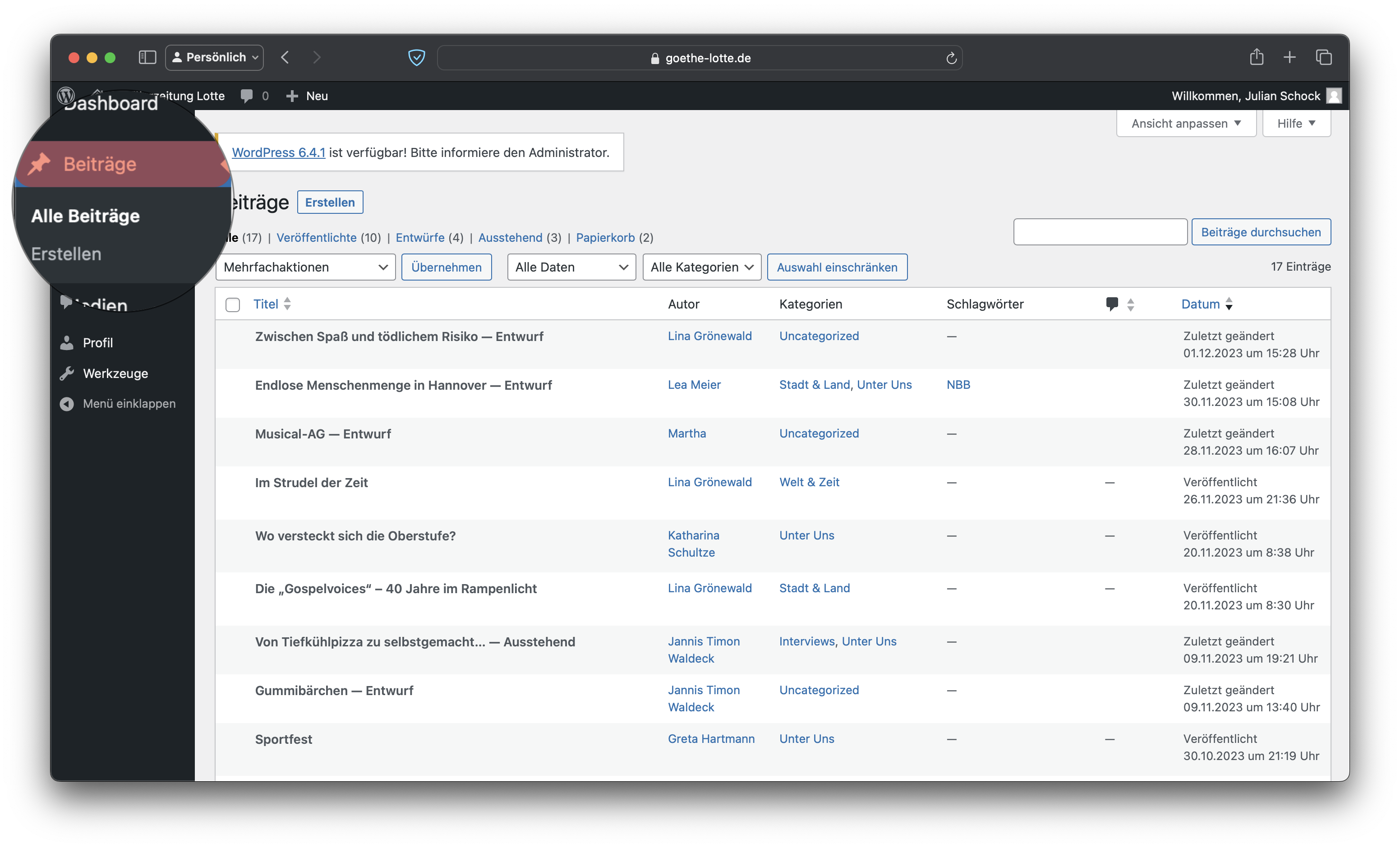Open the Werkzeuge menu item

click(115, 373)
